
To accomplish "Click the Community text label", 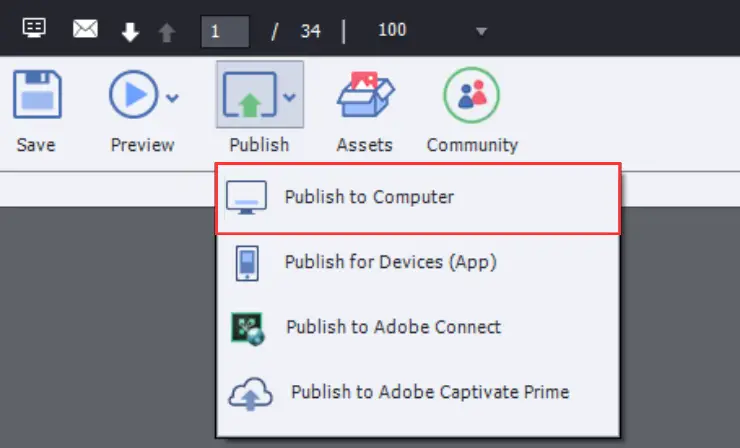I will [472, 145].
